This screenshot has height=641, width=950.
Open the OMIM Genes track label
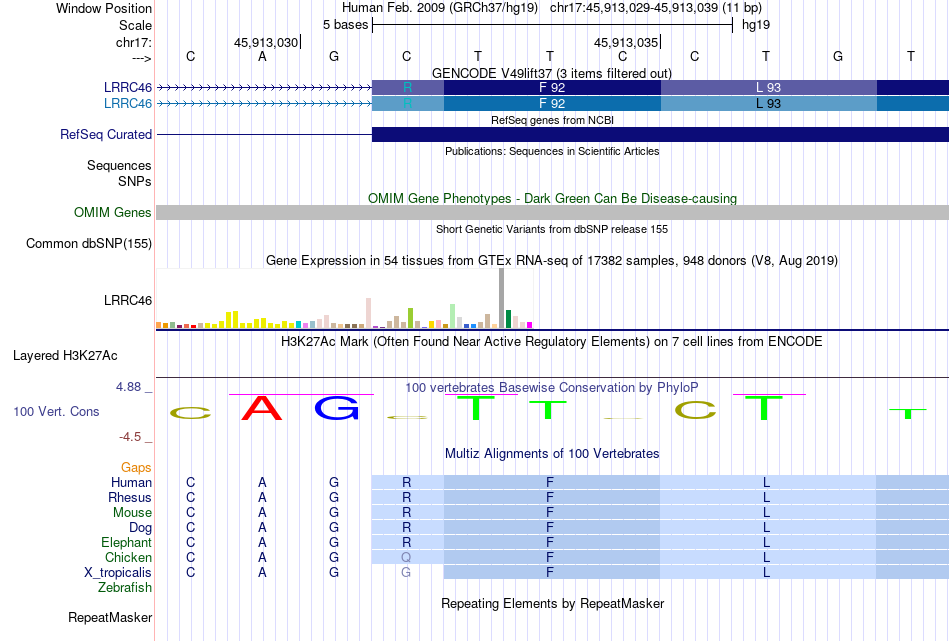(x=112, y=213)
